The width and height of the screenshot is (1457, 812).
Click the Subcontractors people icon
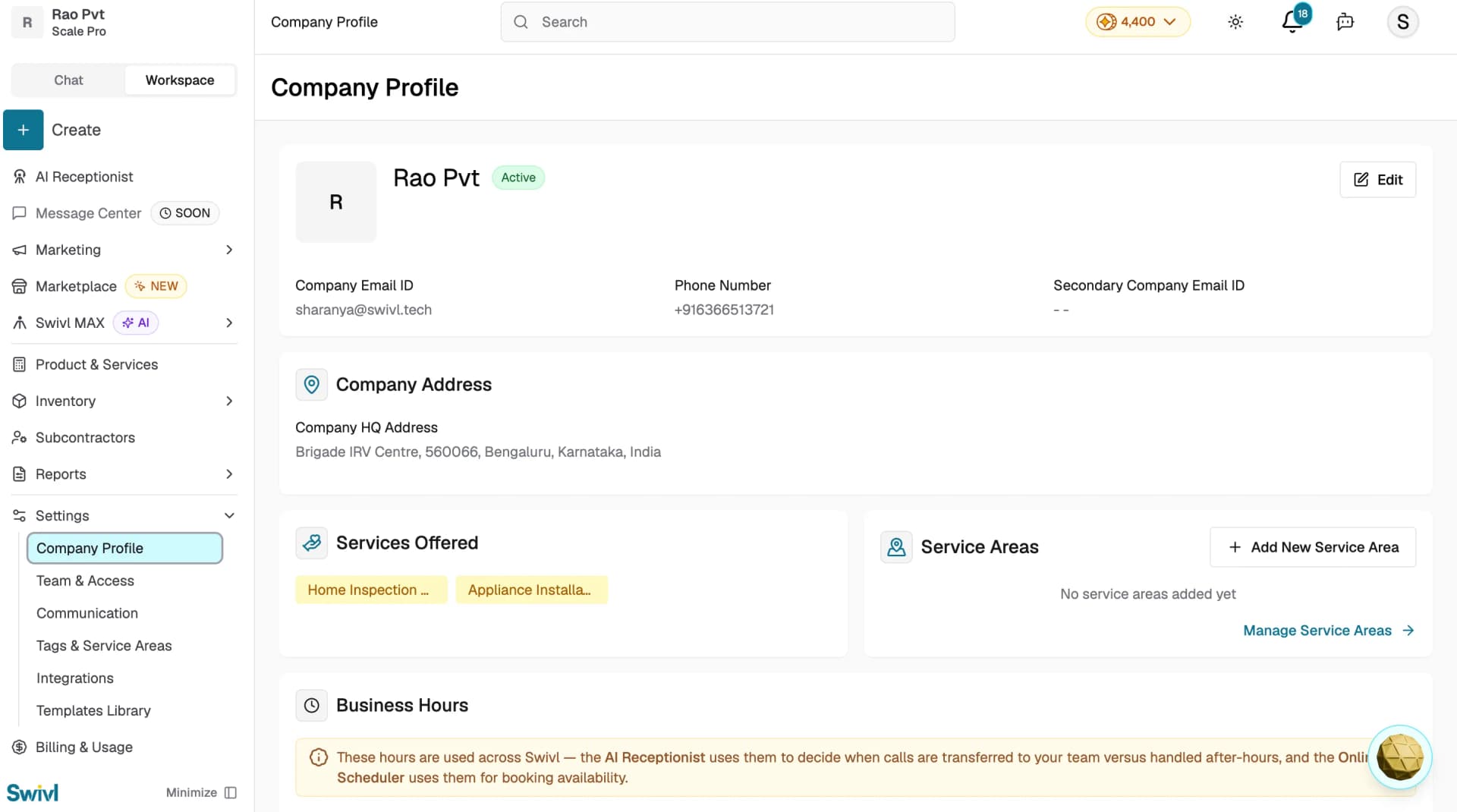pos(20,437)
